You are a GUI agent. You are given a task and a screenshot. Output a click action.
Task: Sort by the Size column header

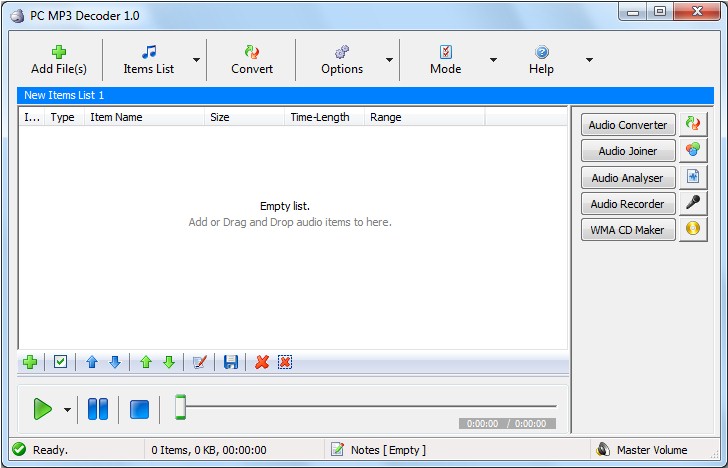click(x=244, y=117)
